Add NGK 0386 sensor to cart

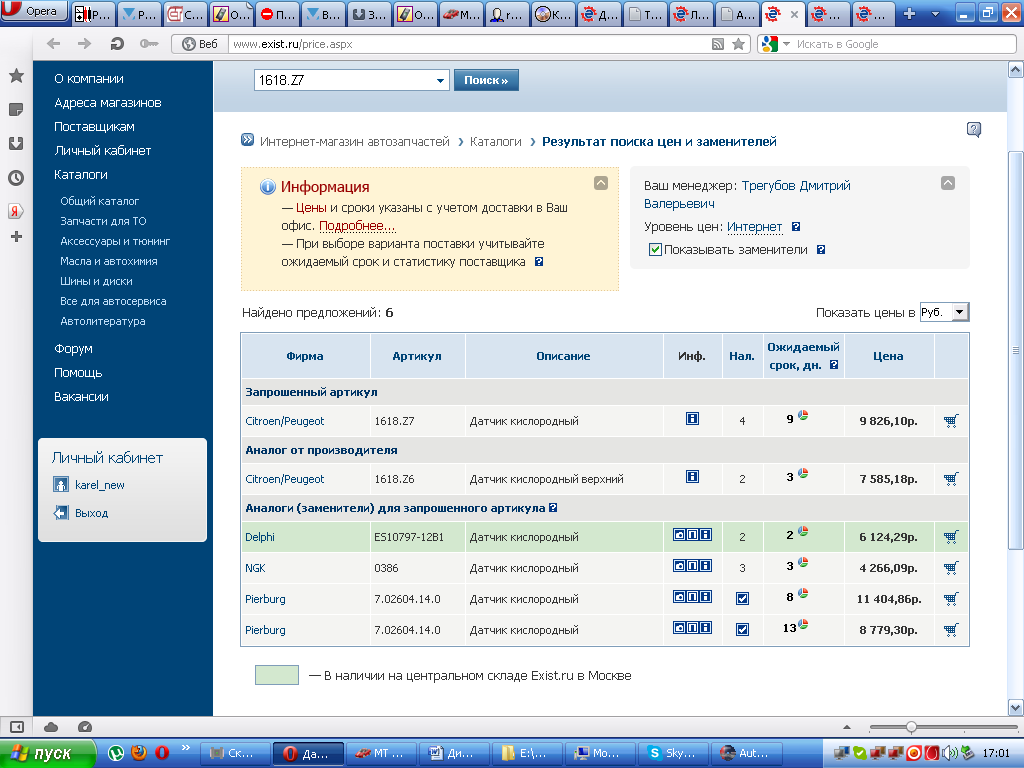click(x=951, y=568)
